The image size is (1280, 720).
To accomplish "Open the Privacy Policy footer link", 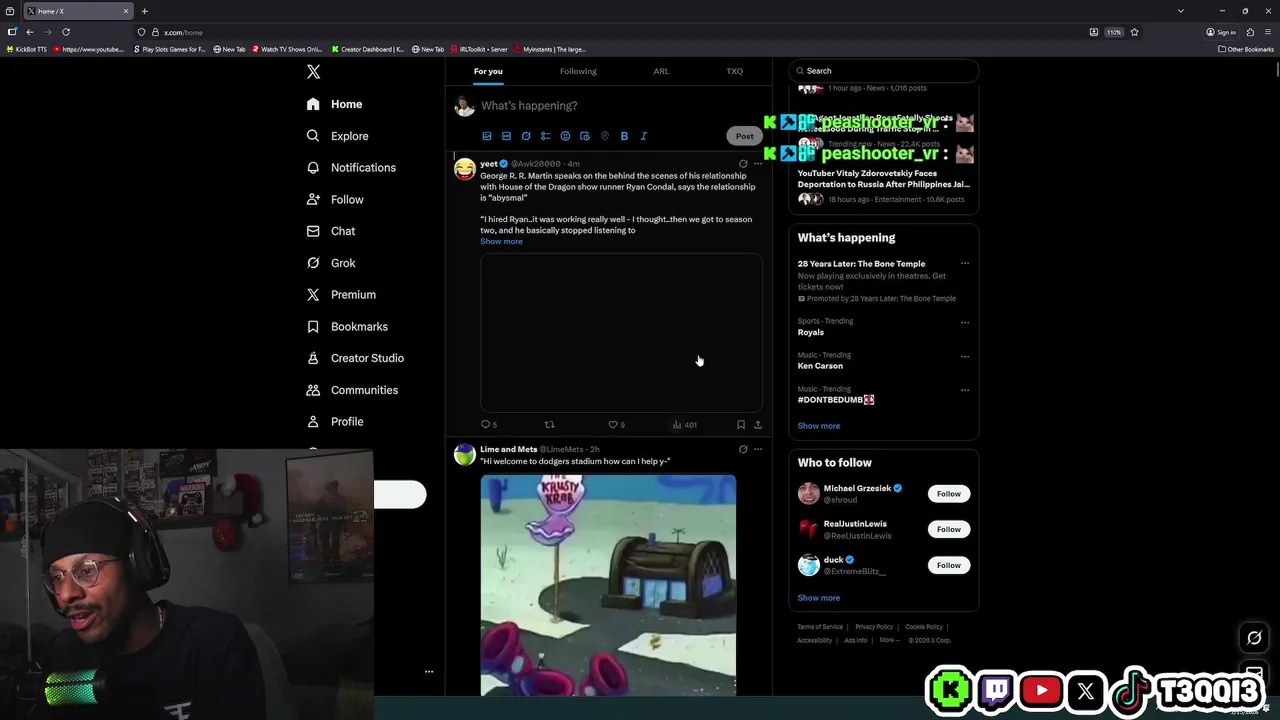I will [x=874, y=627].
